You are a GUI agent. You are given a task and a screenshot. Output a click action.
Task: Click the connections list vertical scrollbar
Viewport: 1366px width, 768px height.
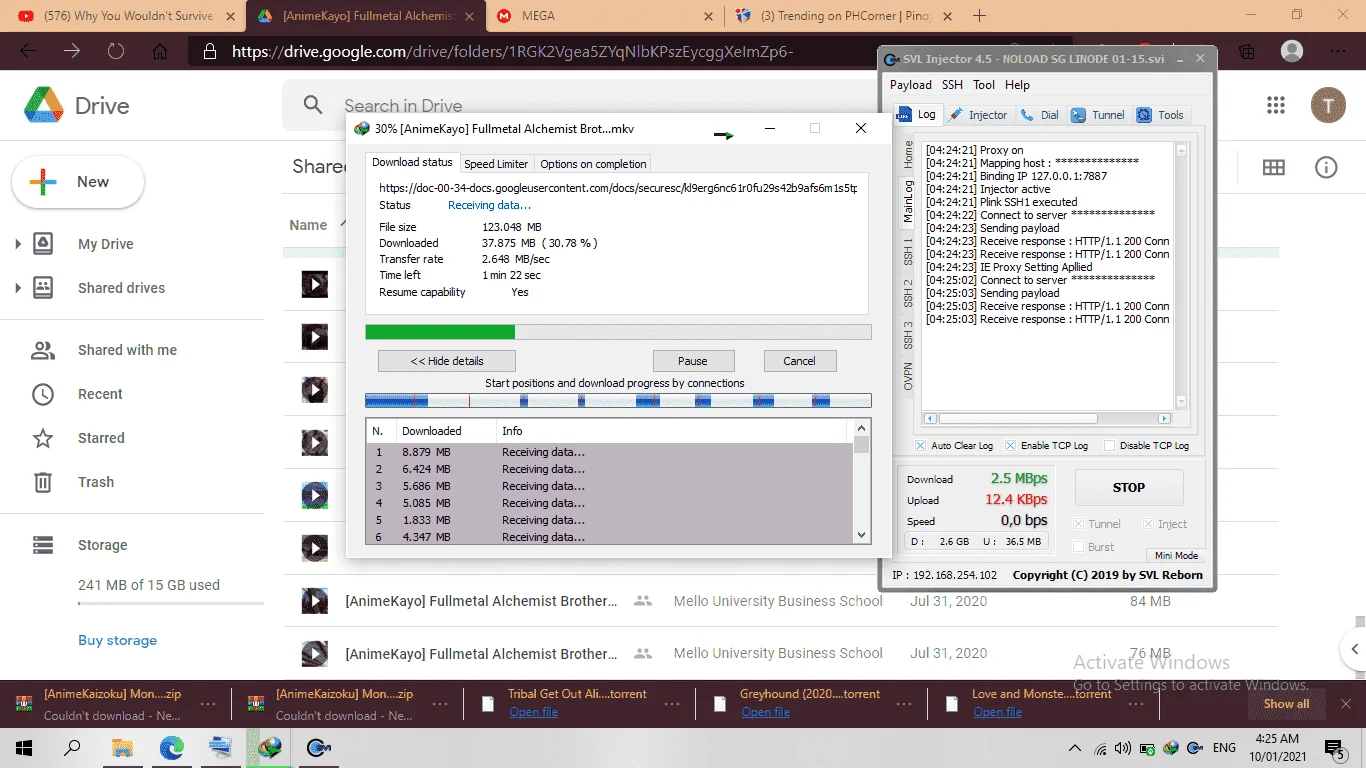click(x=862, y=483)
